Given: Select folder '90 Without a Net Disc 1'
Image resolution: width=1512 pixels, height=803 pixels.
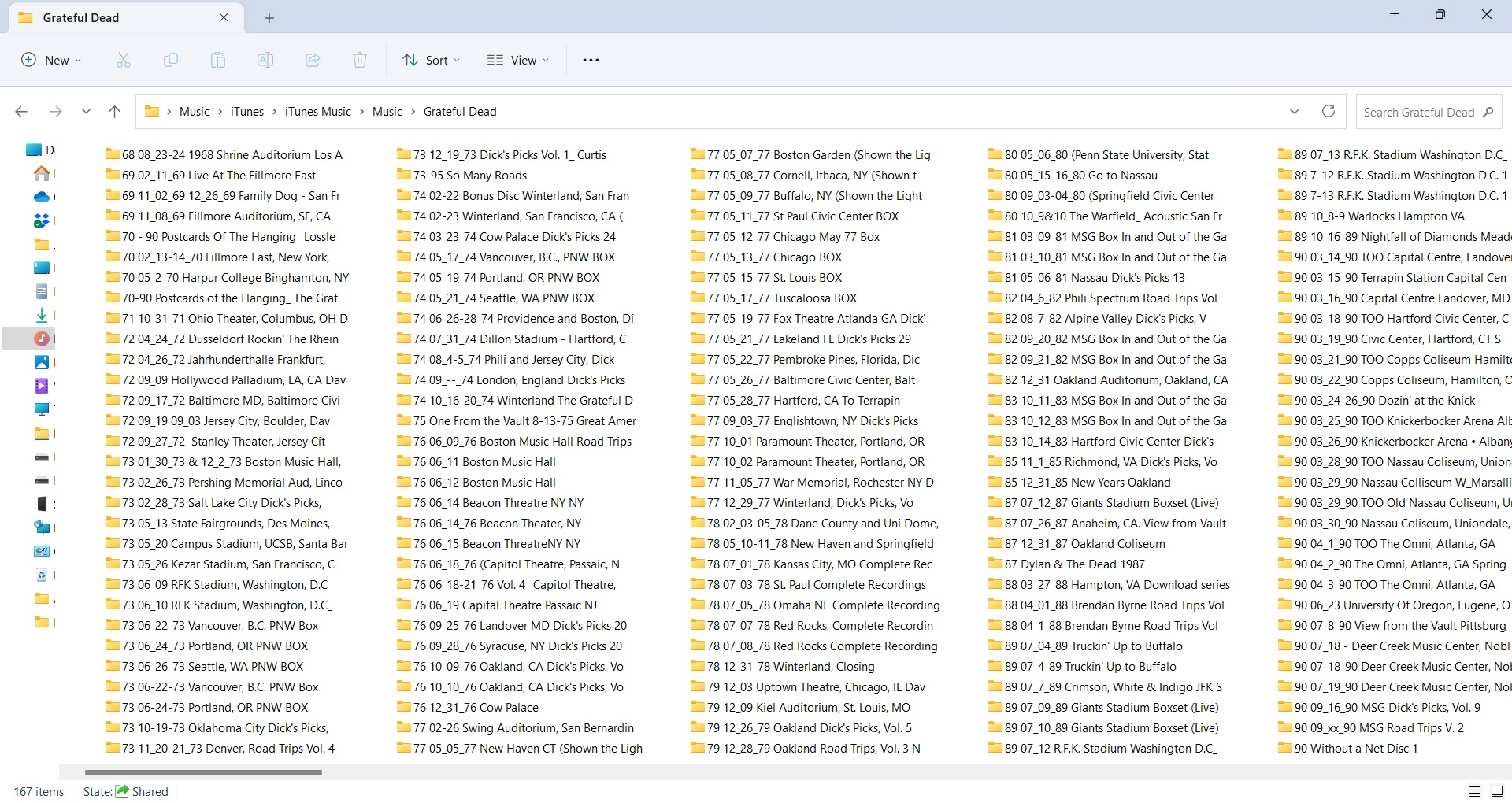Looking at the screenshot, I should click(x=1348, y=748).
